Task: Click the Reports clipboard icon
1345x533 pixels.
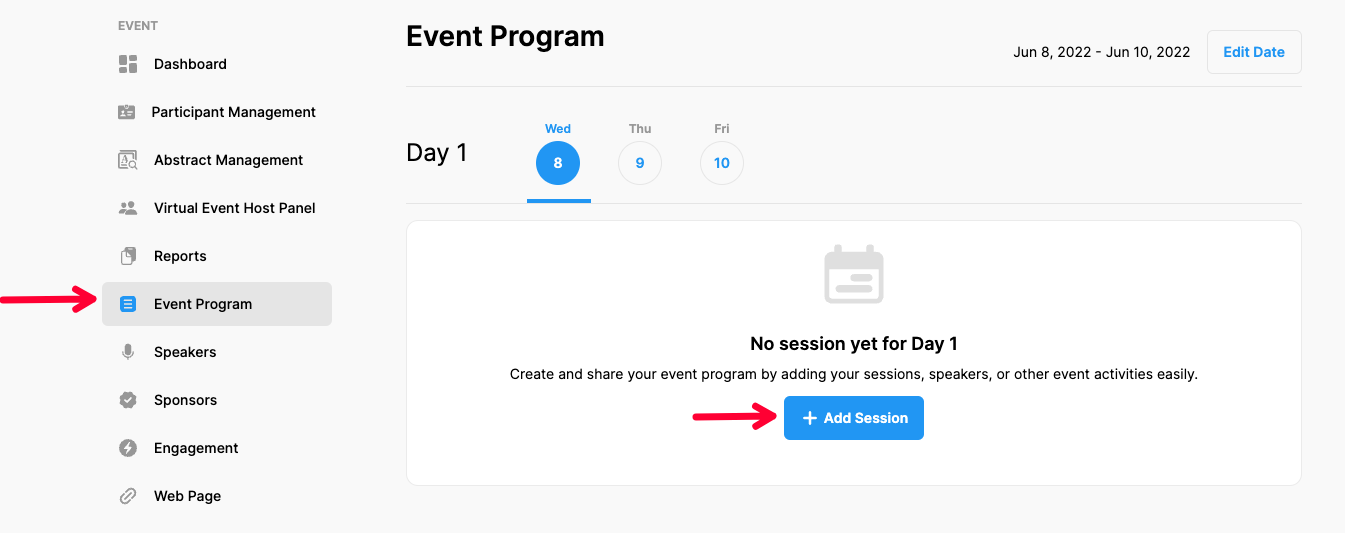Action: (128, 256)
